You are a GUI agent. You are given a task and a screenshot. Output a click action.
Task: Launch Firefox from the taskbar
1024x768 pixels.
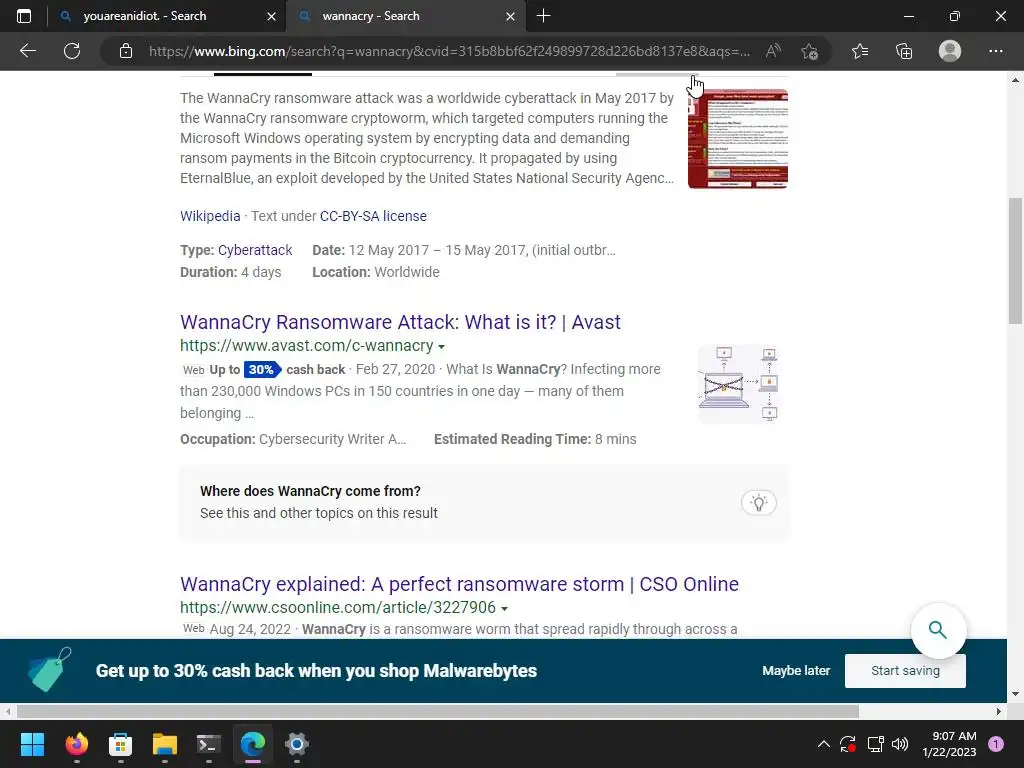76,744
